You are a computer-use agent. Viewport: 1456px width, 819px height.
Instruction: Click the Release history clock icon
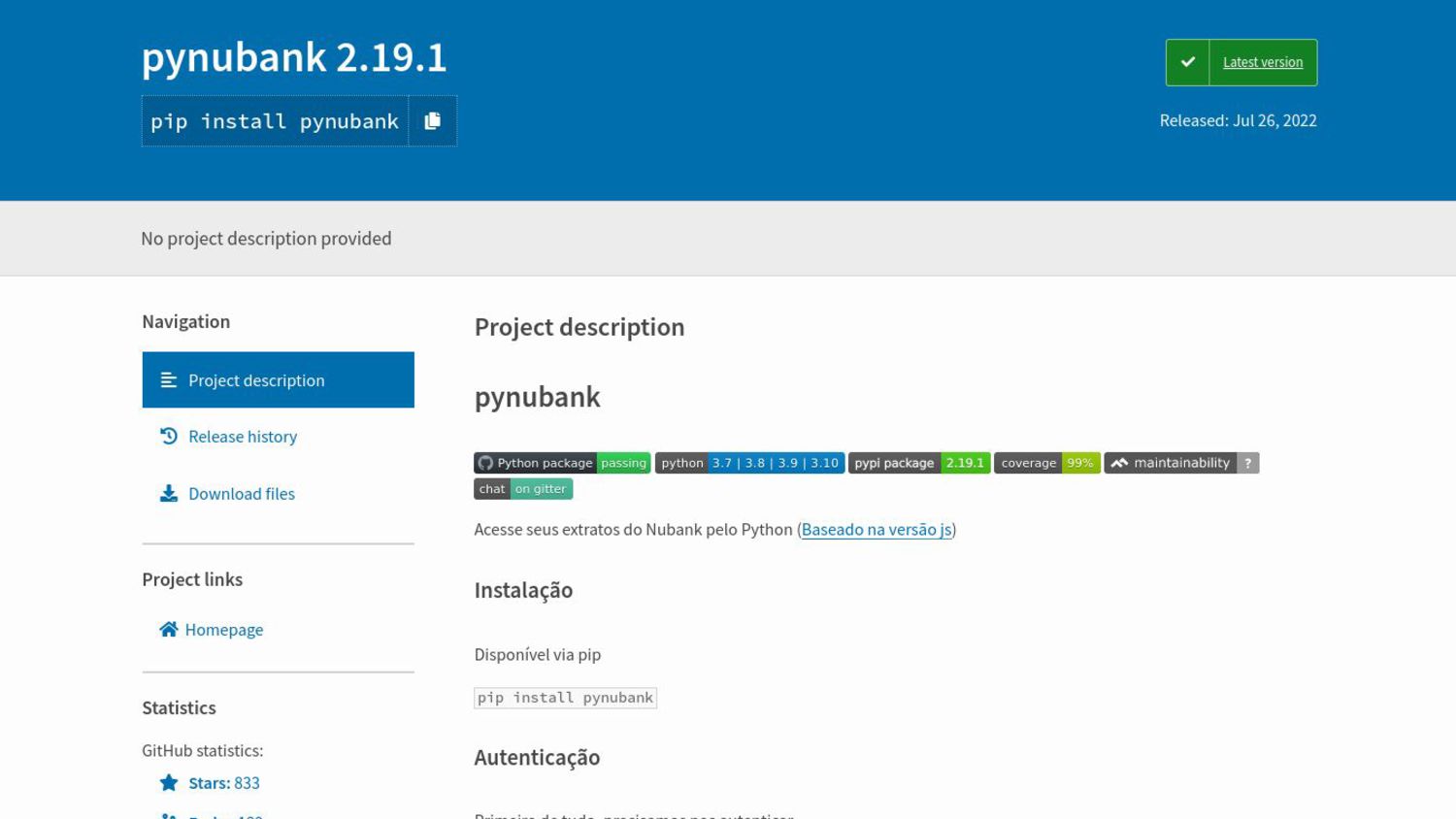tap(169, 436)
